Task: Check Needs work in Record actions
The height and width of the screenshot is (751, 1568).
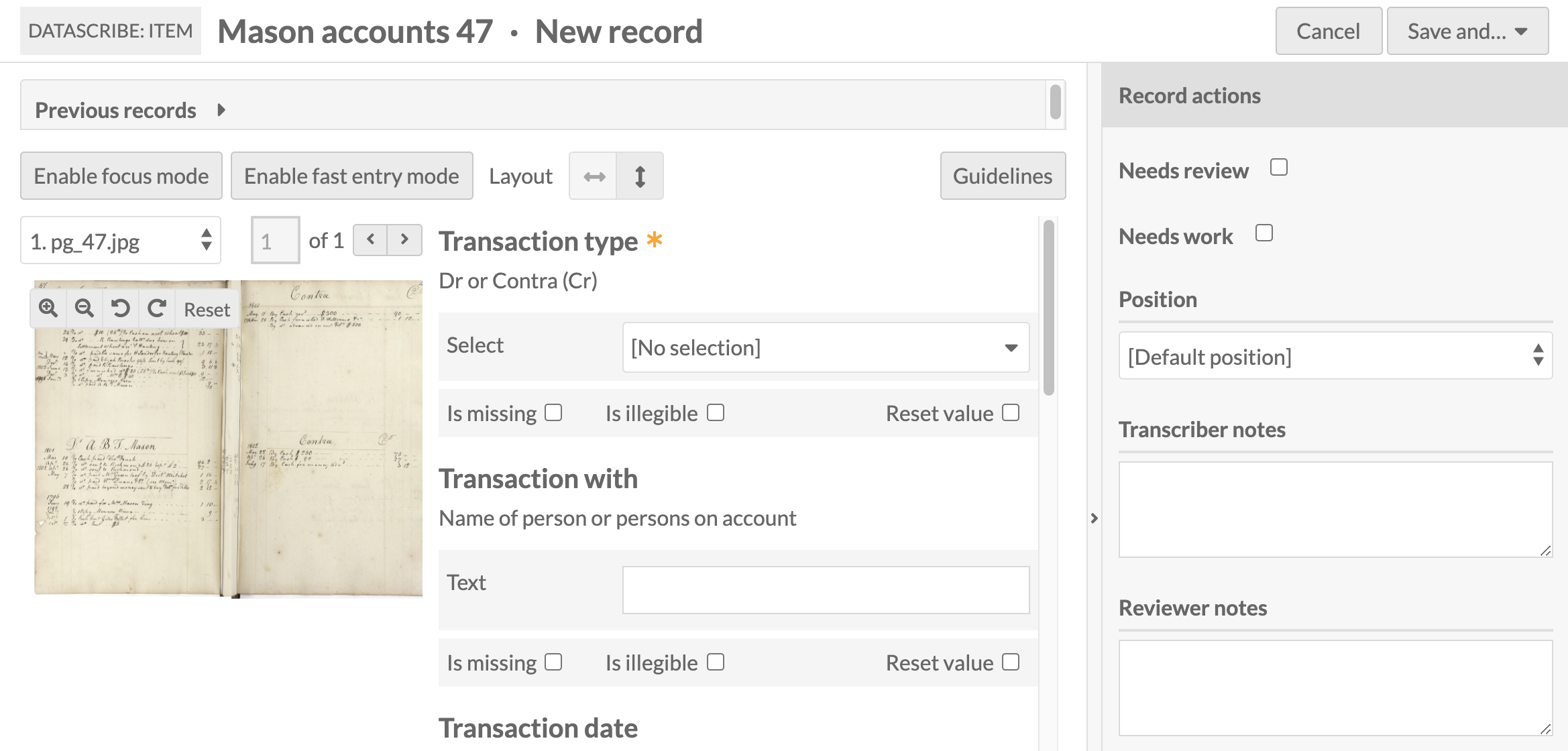Action: 1264,232
